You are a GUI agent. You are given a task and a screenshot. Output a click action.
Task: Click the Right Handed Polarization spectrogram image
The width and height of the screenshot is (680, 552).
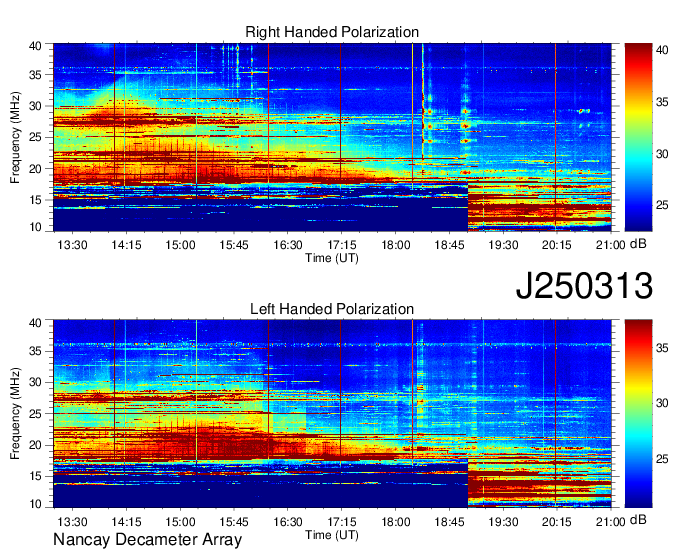332,137
